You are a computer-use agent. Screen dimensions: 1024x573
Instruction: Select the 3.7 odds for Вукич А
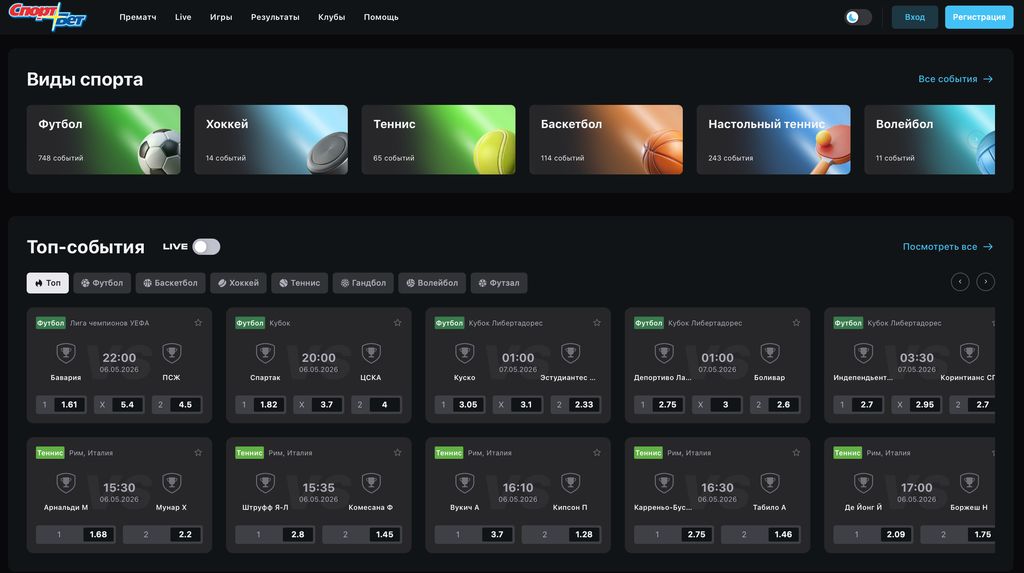475,535
